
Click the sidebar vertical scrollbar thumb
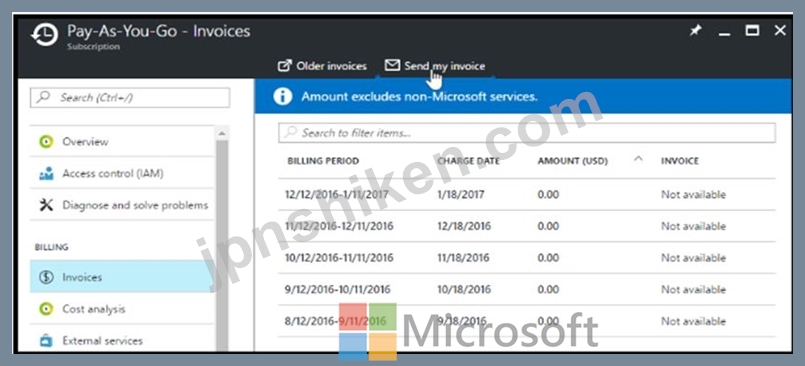222,245
